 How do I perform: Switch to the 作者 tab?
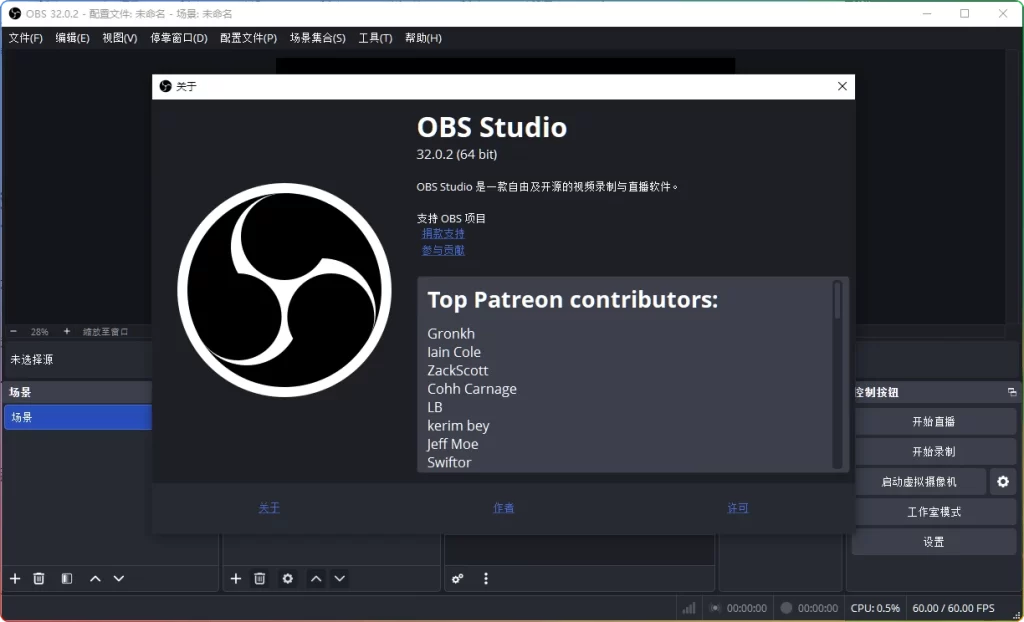[503, 508]
